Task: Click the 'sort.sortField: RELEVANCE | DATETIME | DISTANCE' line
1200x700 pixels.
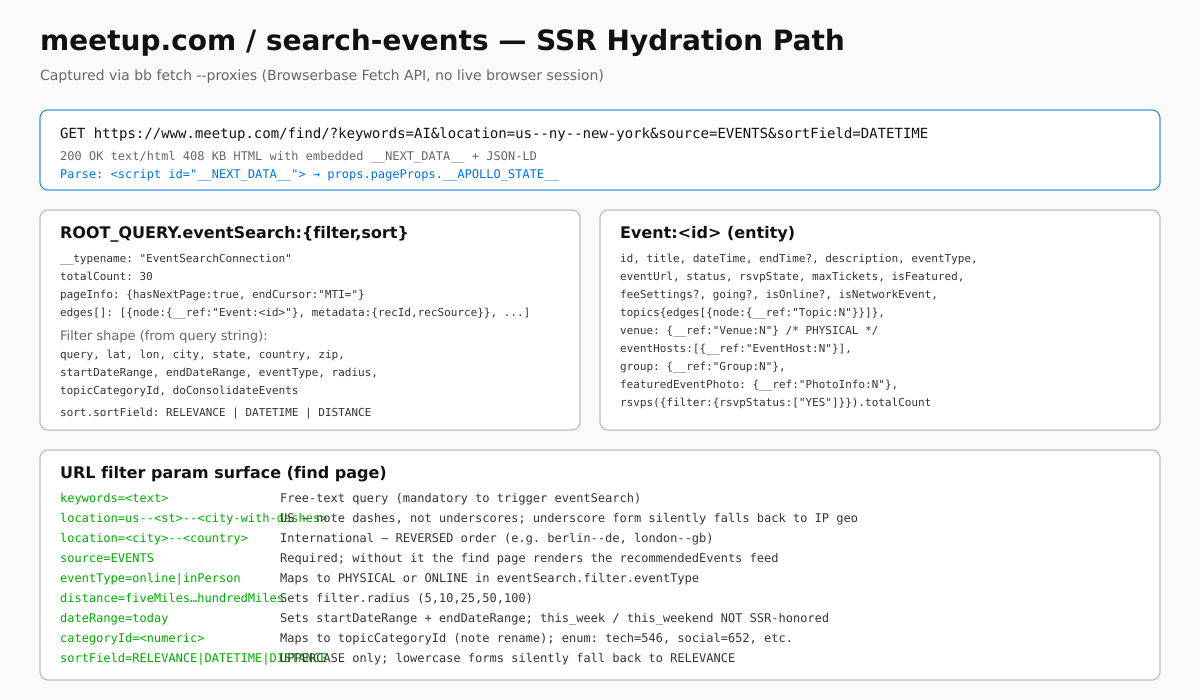Action: [215, 412]
